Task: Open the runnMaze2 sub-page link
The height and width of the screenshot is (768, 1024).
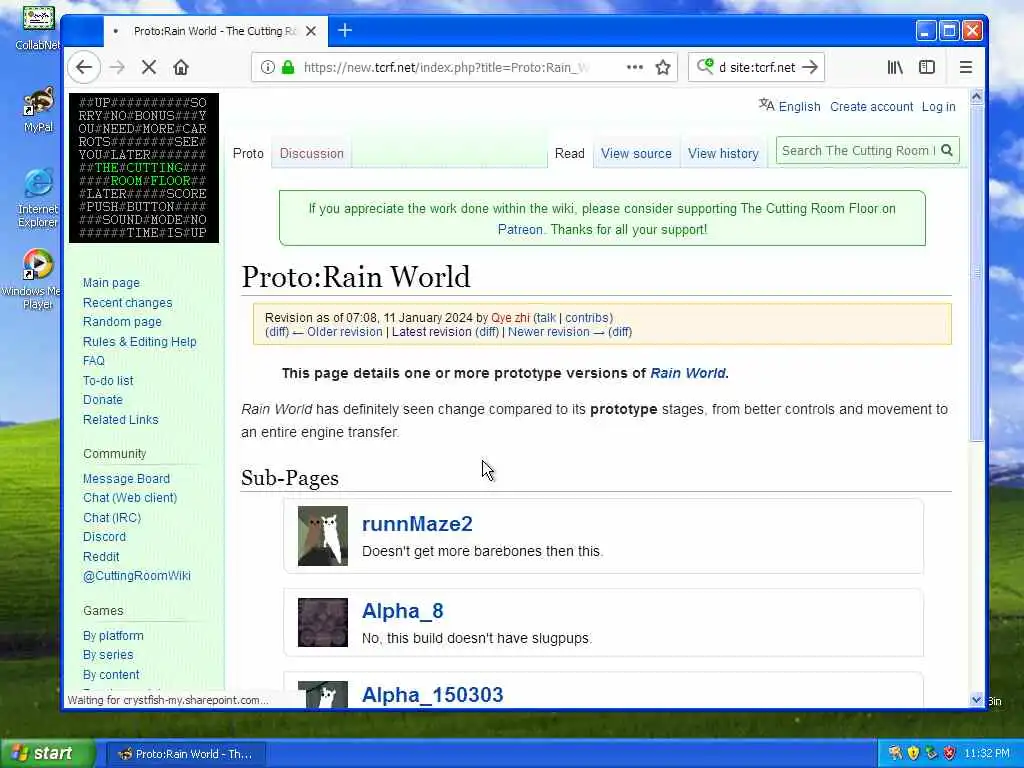Action: (x=417, y=524)
